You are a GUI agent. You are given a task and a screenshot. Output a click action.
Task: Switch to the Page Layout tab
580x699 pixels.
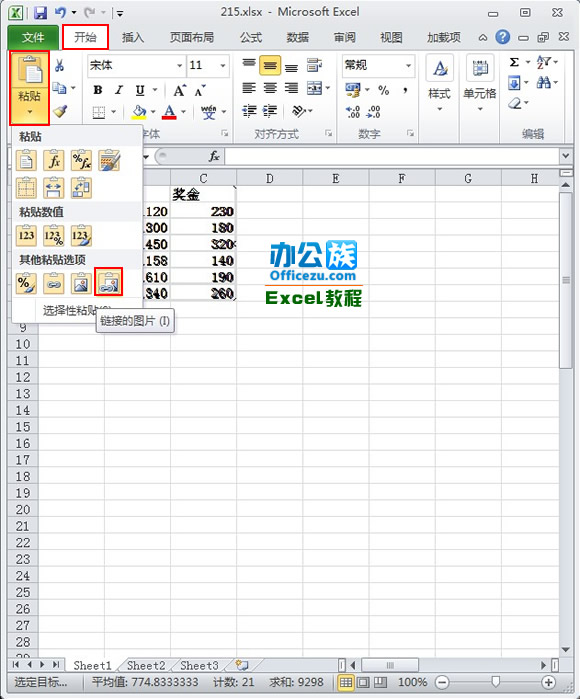tap(192, 37)
